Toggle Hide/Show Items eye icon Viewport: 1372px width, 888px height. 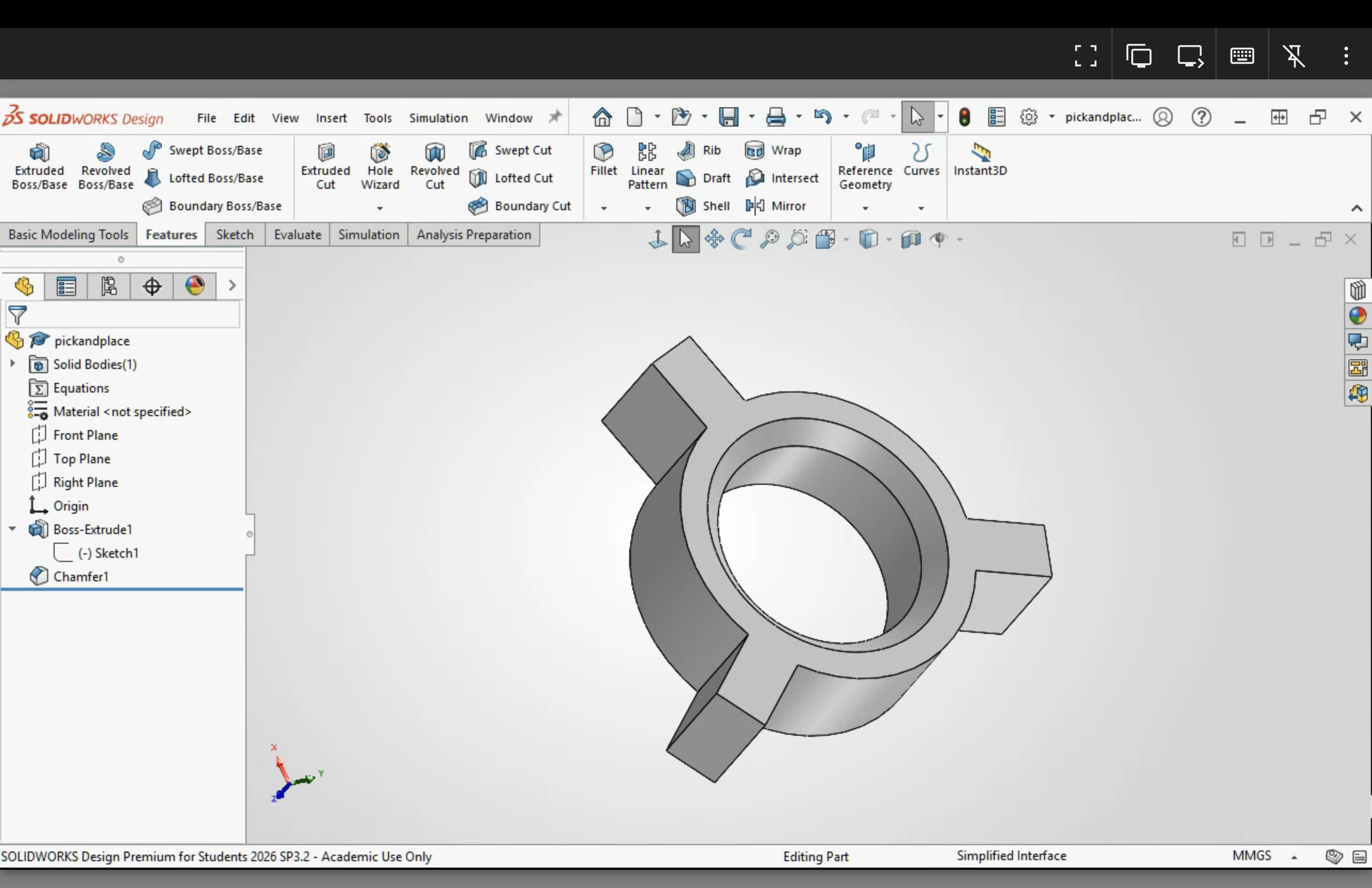[938, 239]
